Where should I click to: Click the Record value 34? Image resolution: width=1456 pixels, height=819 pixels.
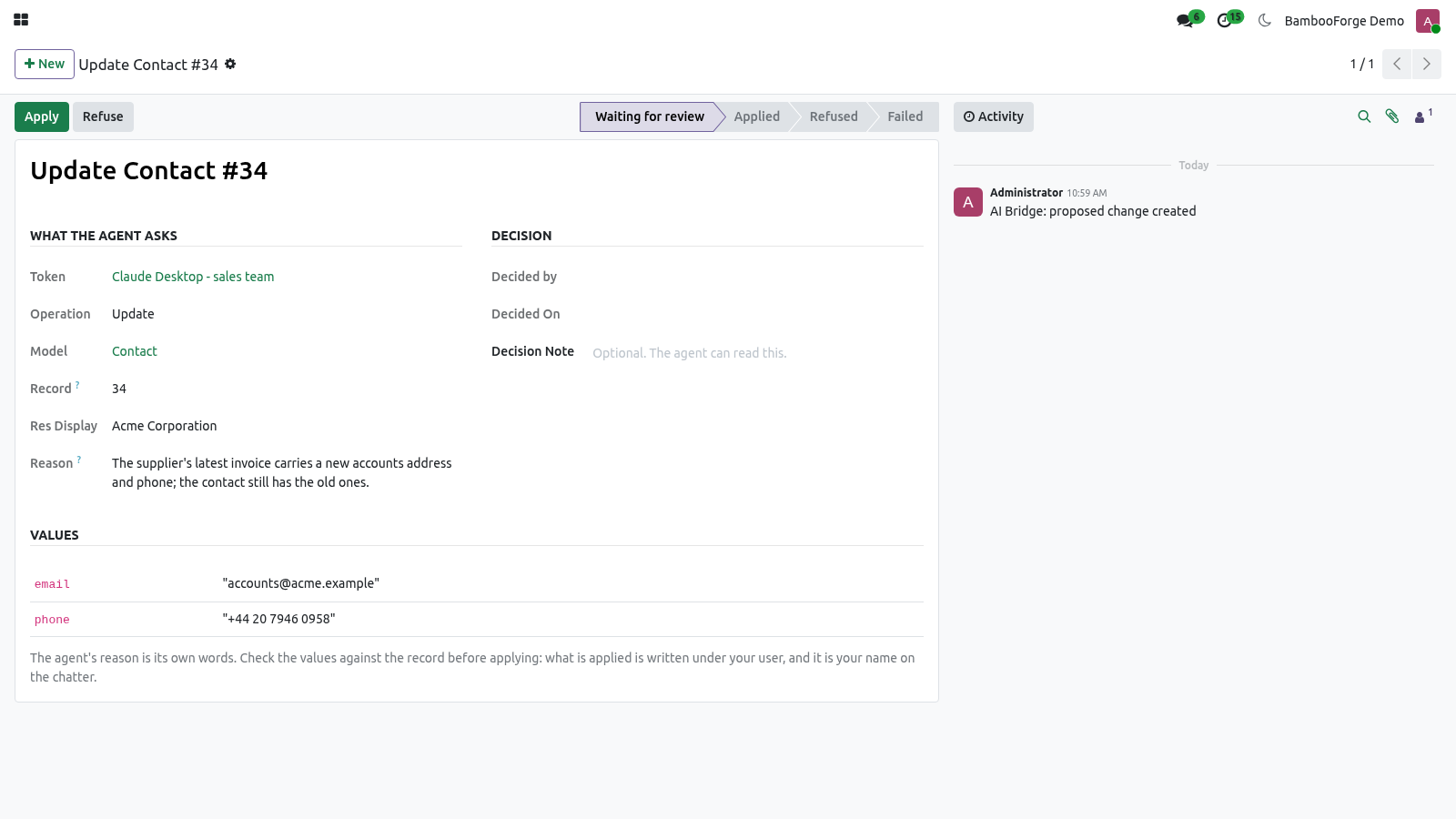pos(119,389)
